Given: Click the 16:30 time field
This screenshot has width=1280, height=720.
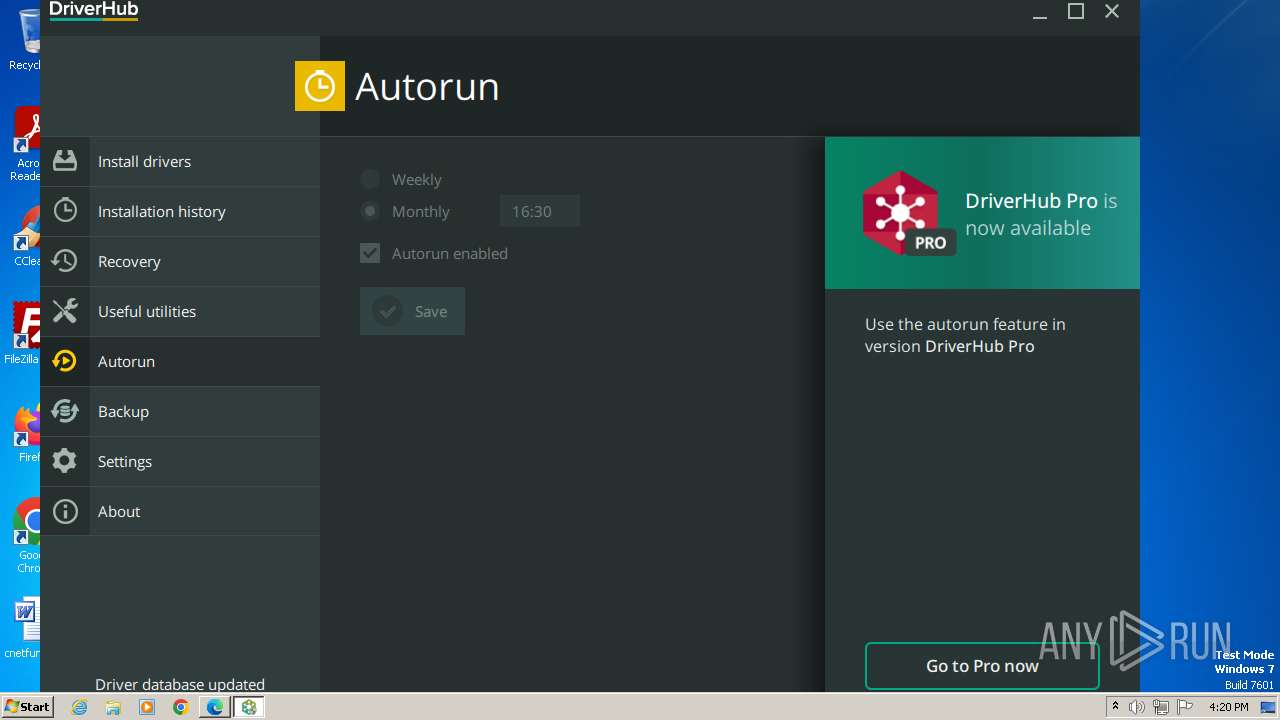Looking at the screenshot, I should [539, 211].
